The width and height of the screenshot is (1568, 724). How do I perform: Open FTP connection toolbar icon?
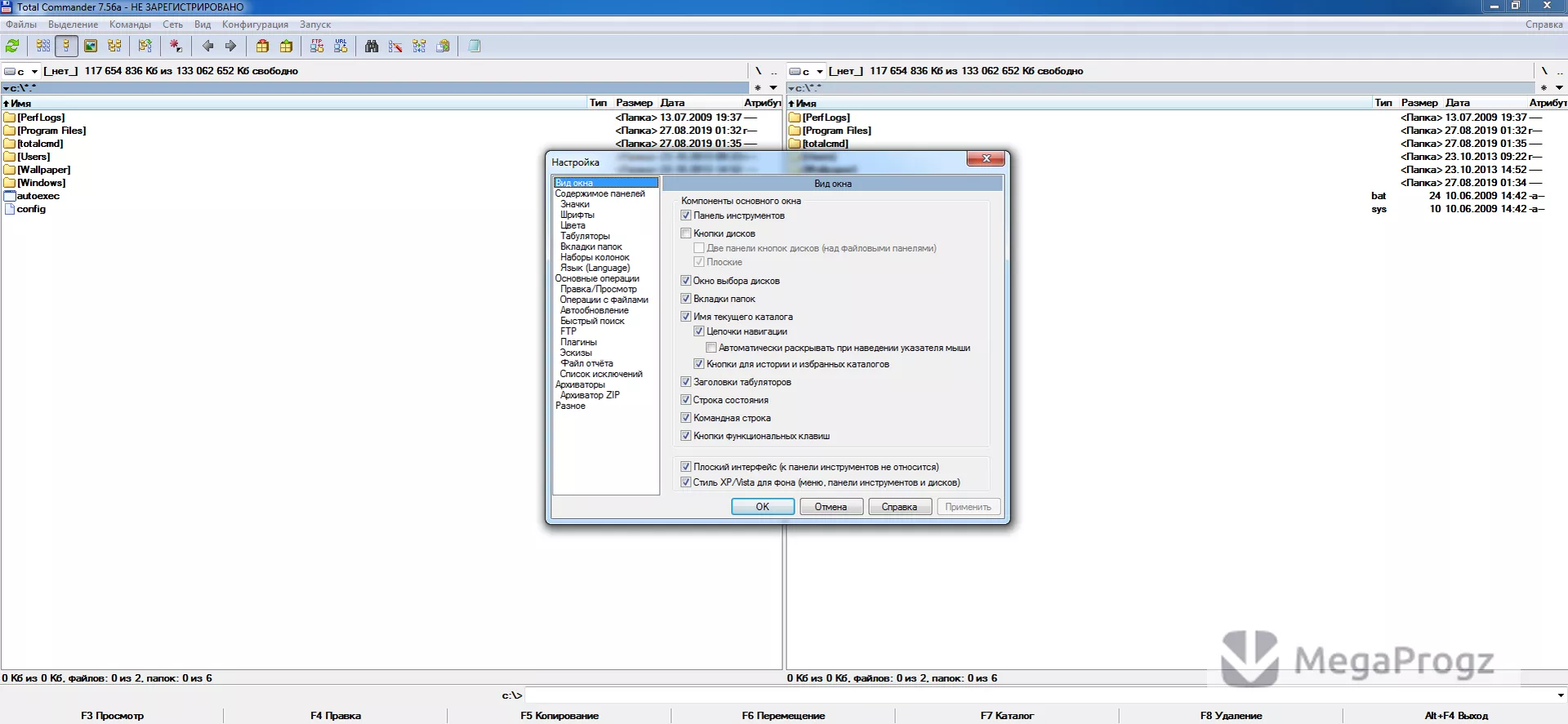(317, 47)
